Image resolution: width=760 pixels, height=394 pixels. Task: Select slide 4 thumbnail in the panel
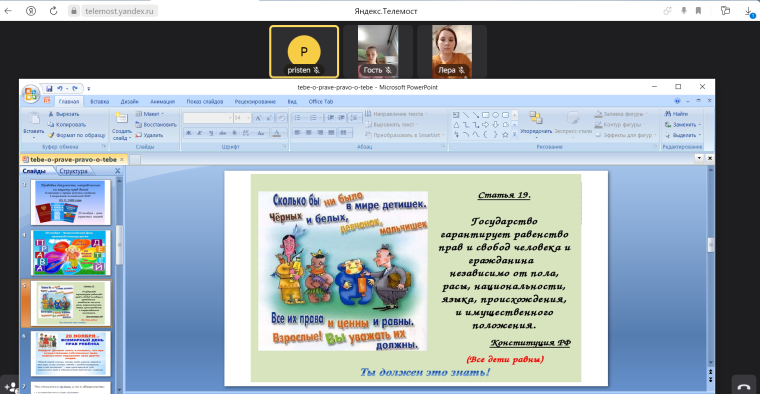click(71, 253)
